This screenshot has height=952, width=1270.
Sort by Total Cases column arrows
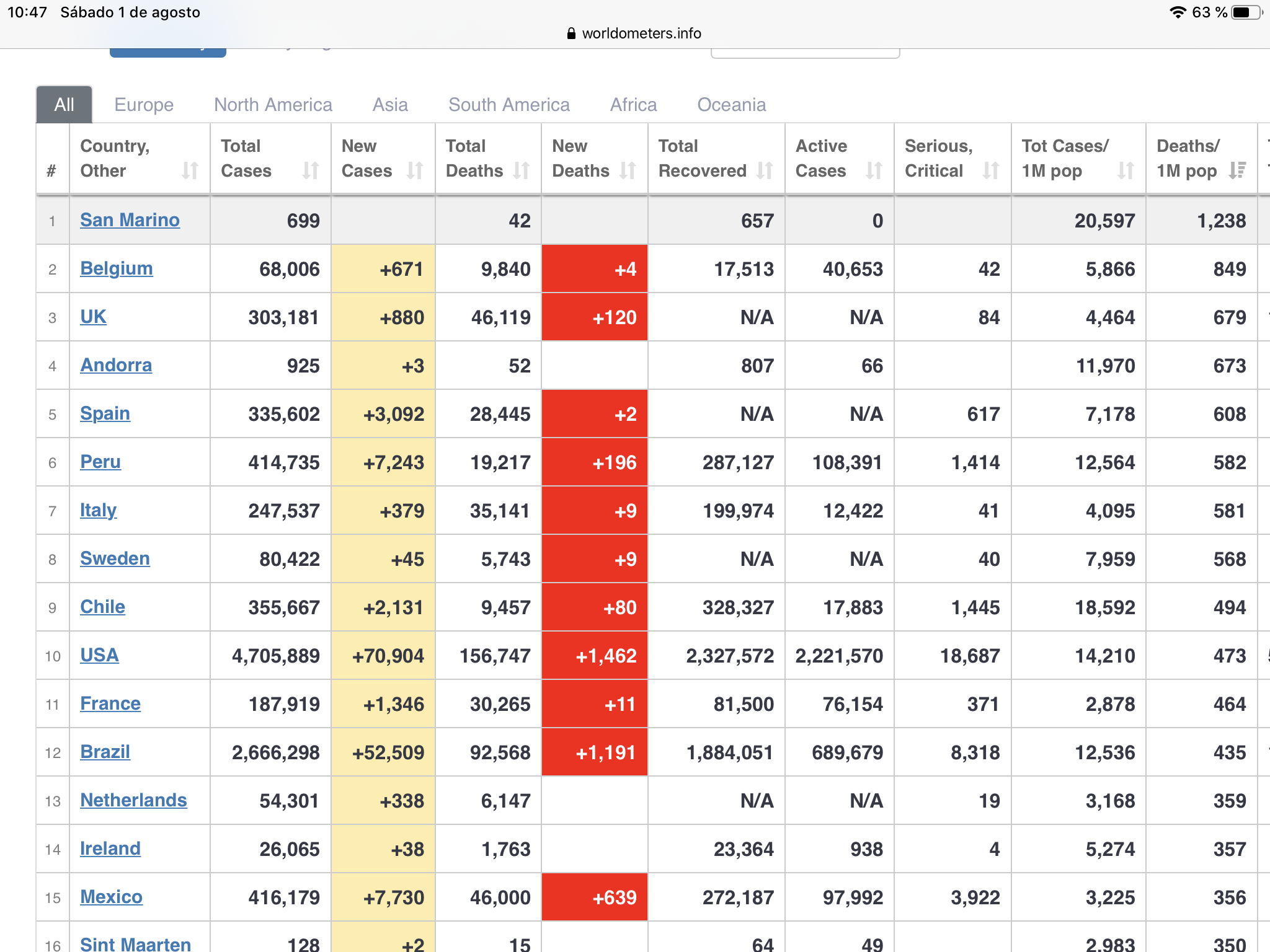(311, 170)
